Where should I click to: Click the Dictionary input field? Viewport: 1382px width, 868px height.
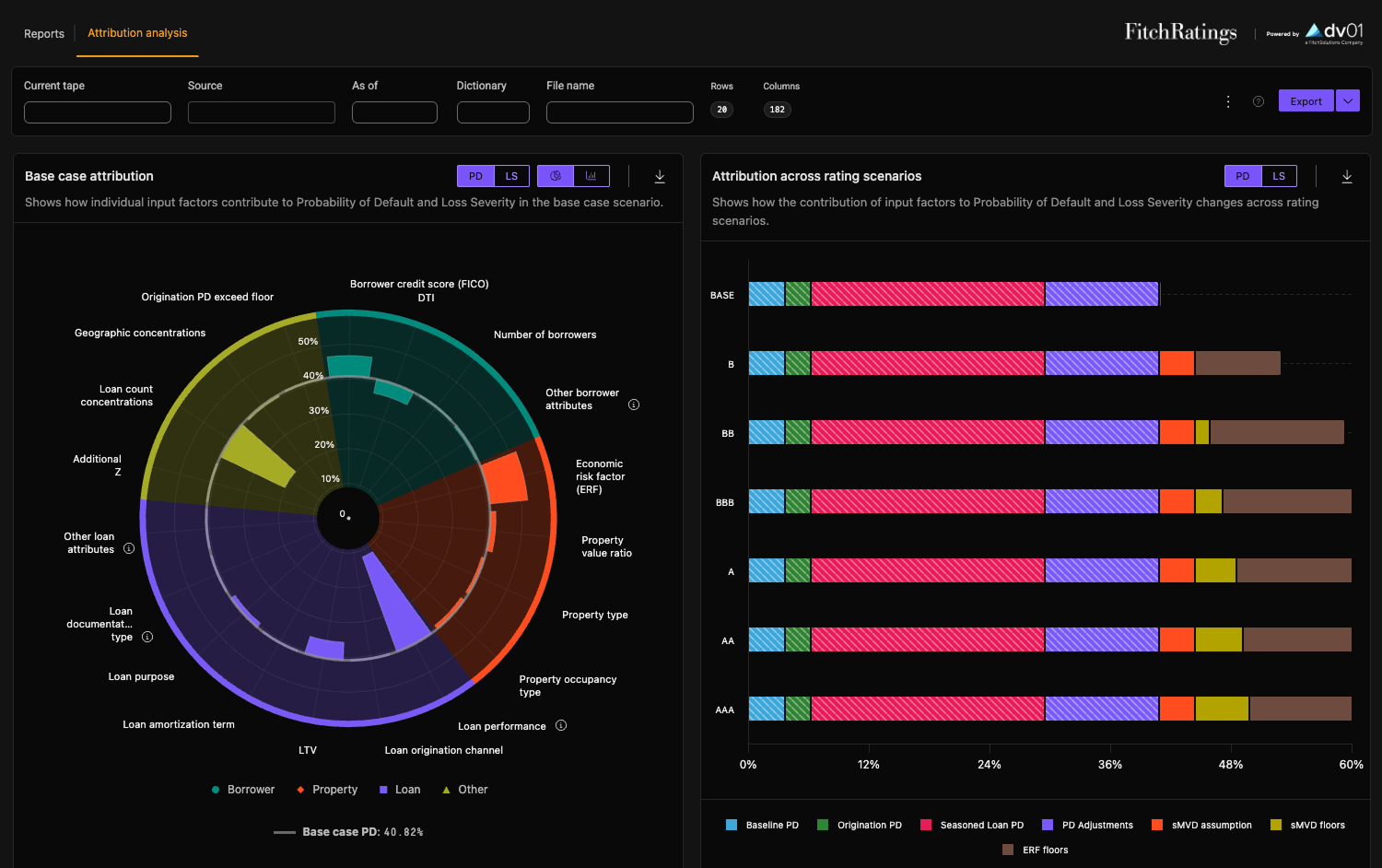pos(493,112)
